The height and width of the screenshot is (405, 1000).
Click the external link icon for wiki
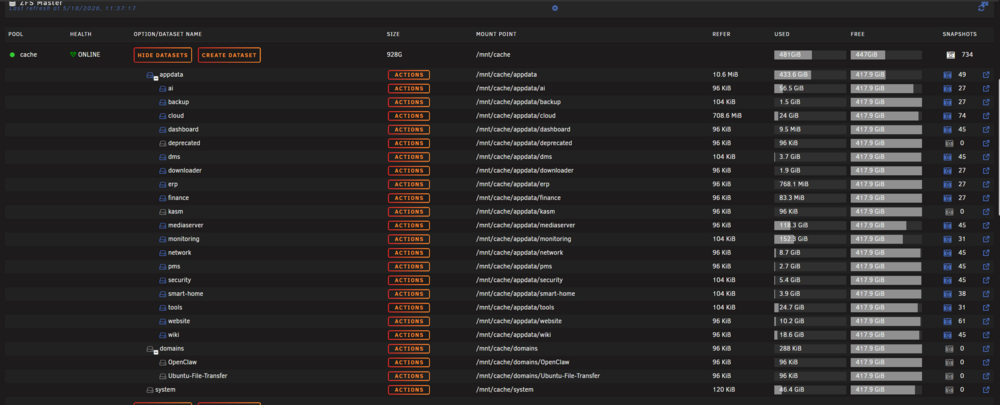(x=986, y=335)
